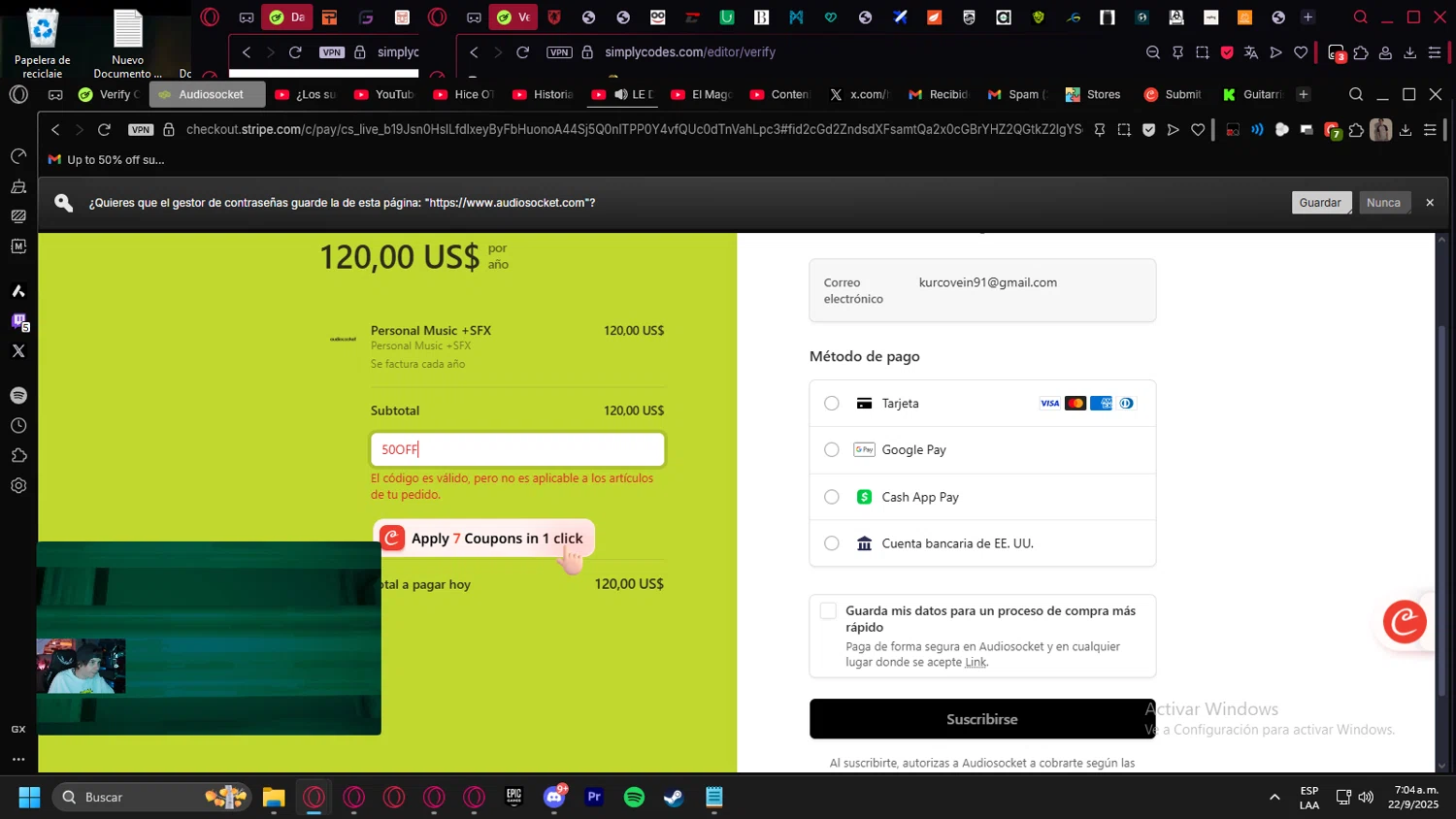Switch to the Recibidos Gmail tab
The image size is (1456, 819).
[938, 94]
